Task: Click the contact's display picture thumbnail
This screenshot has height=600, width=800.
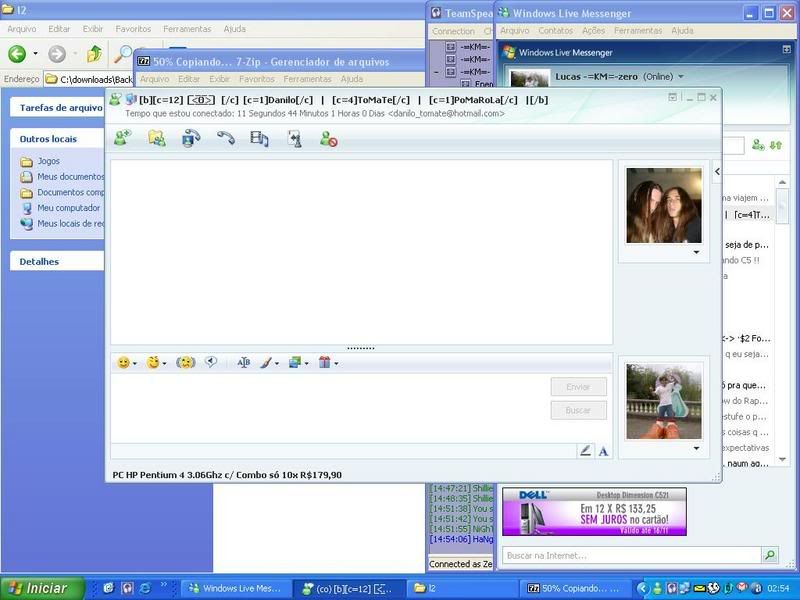Action: pyautogui.click(x=664, y=205)
